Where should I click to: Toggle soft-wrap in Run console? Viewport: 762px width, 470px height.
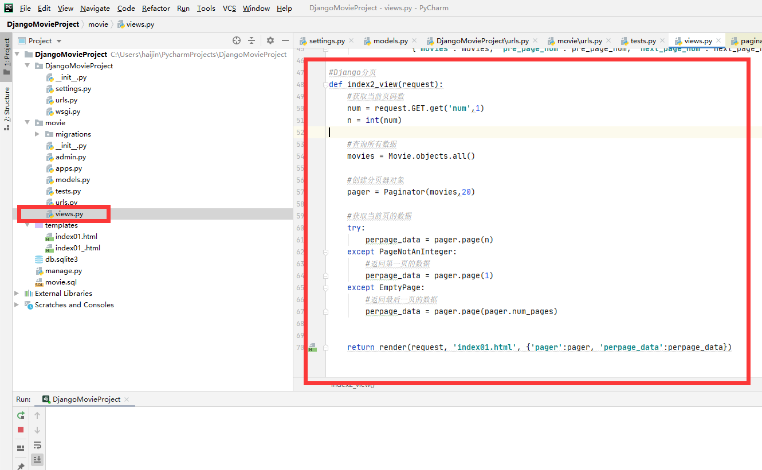pyautogui.click(x=37, y=445)
